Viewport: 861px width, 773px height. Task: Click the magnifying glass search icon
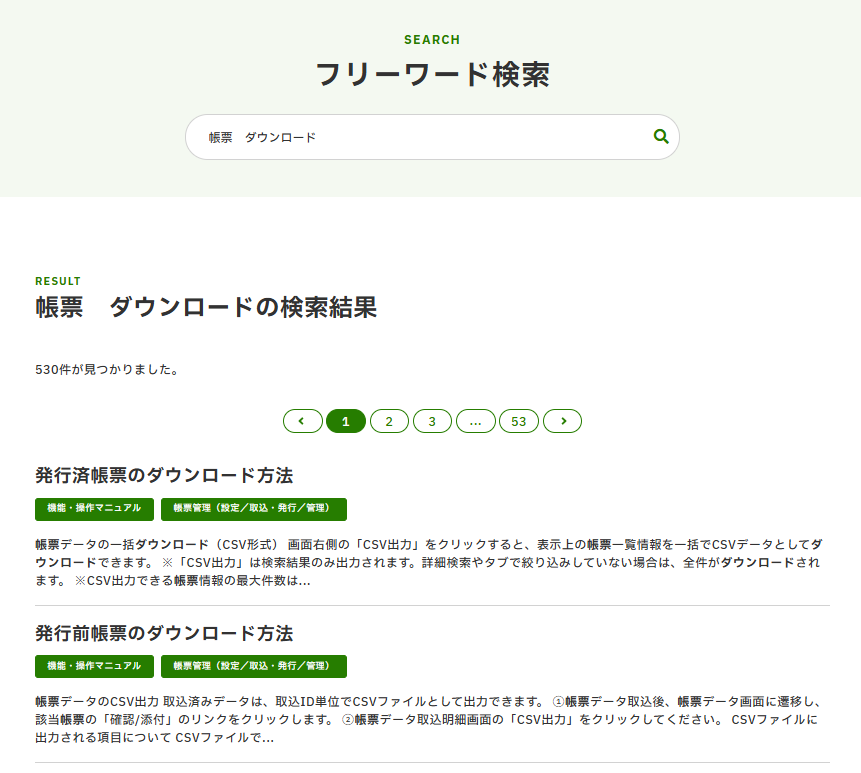660,137
